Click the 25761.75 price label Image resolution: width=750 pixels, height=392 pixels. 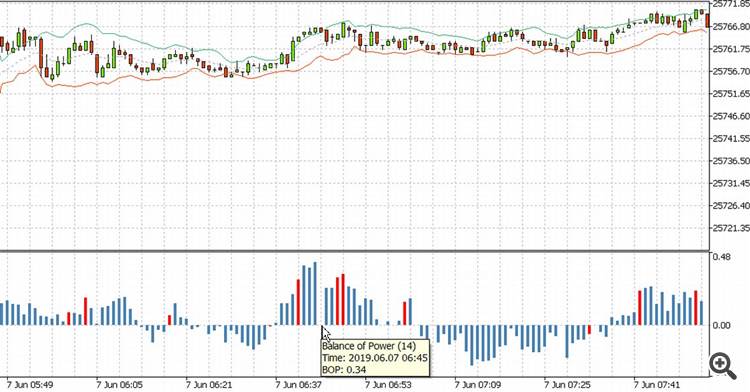[731, 49]
